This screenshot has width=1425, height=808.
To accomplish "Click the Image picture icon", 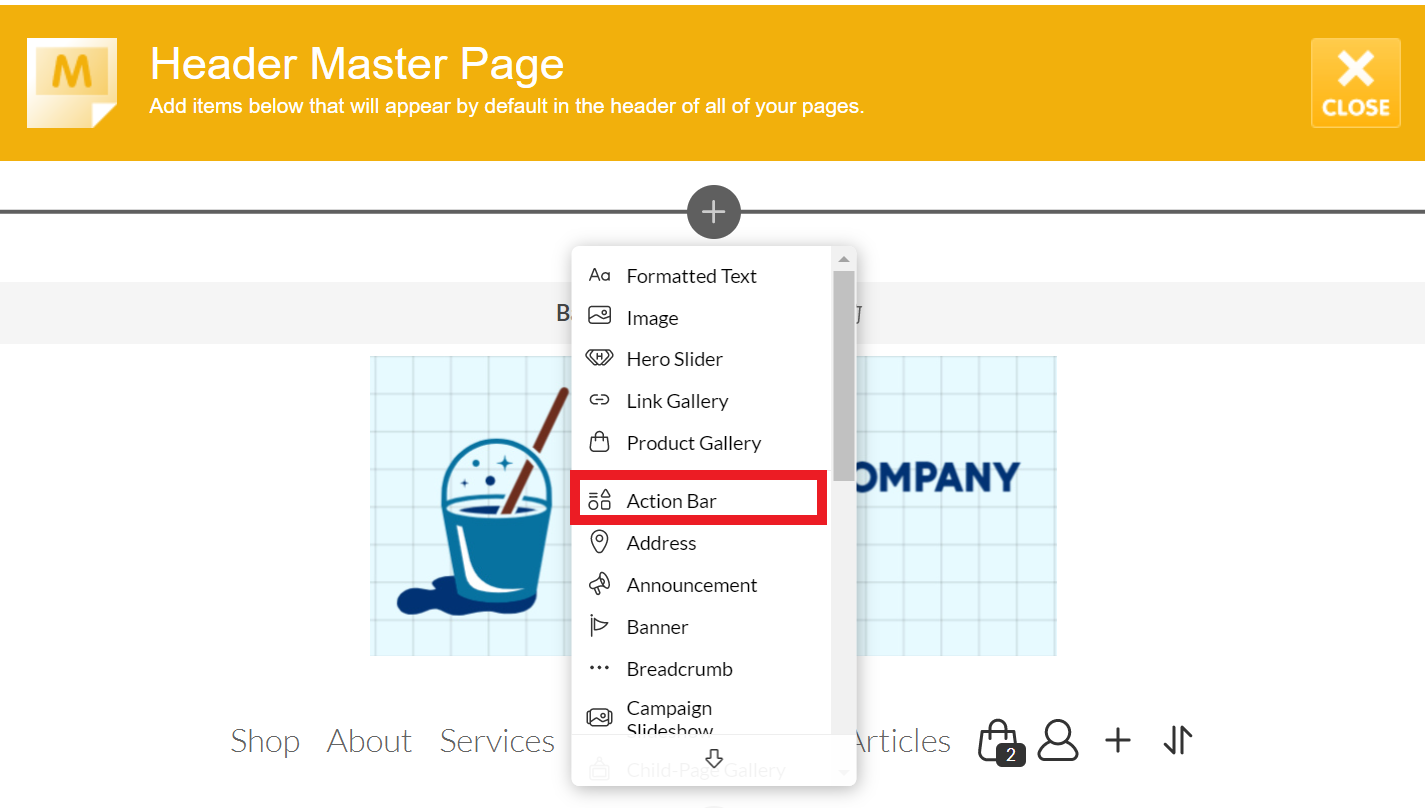I will point(599,316).
